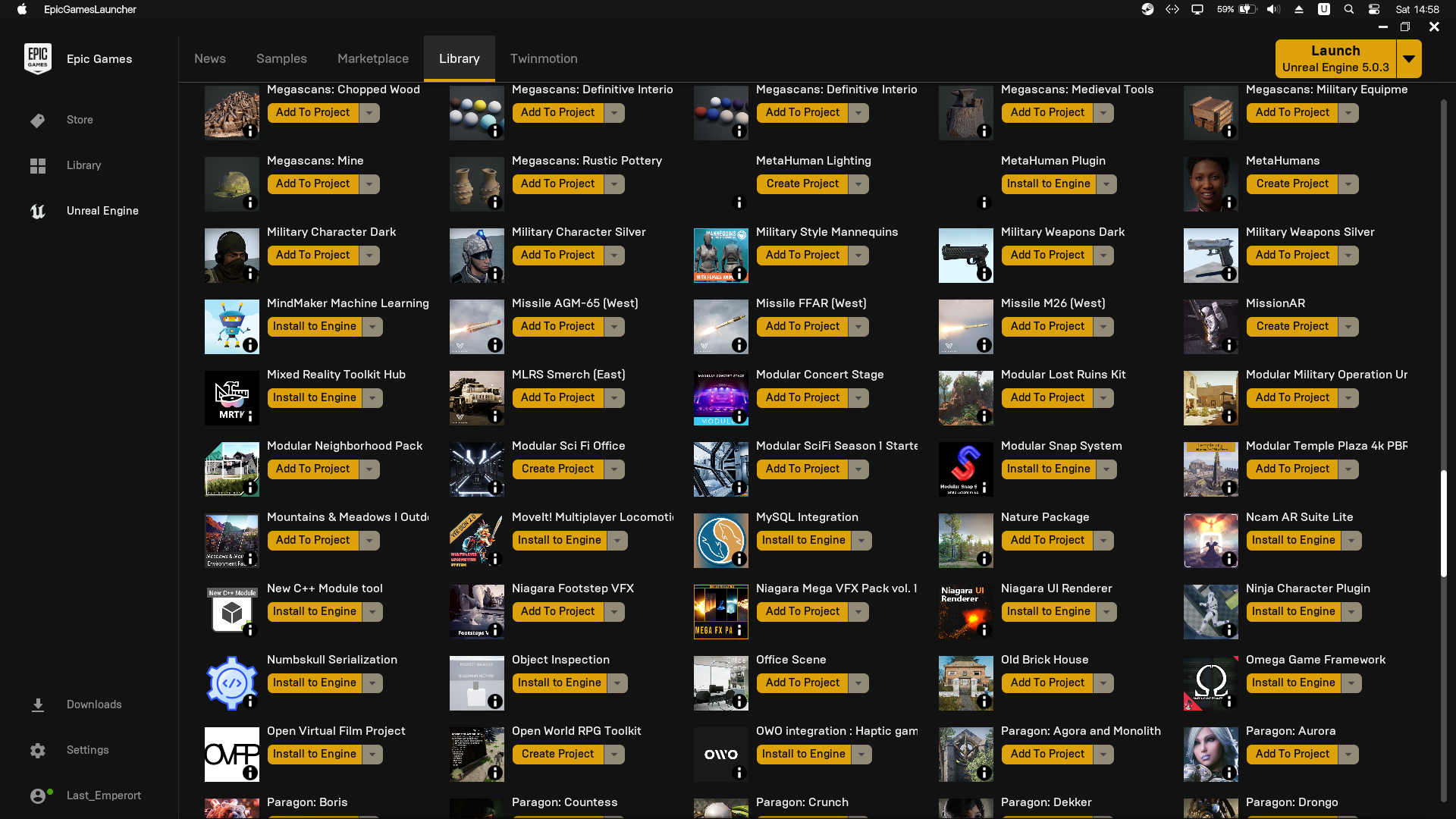This screenshot has height=819, width=1456.
Task: Add Old Brick House to project
Action: (1047, 683)
